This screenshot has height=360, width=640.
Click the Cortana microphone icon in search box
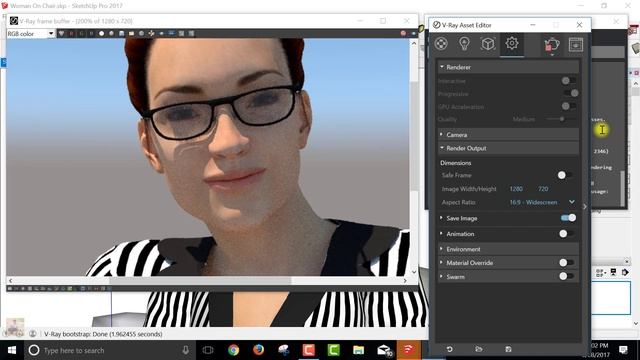186,350
